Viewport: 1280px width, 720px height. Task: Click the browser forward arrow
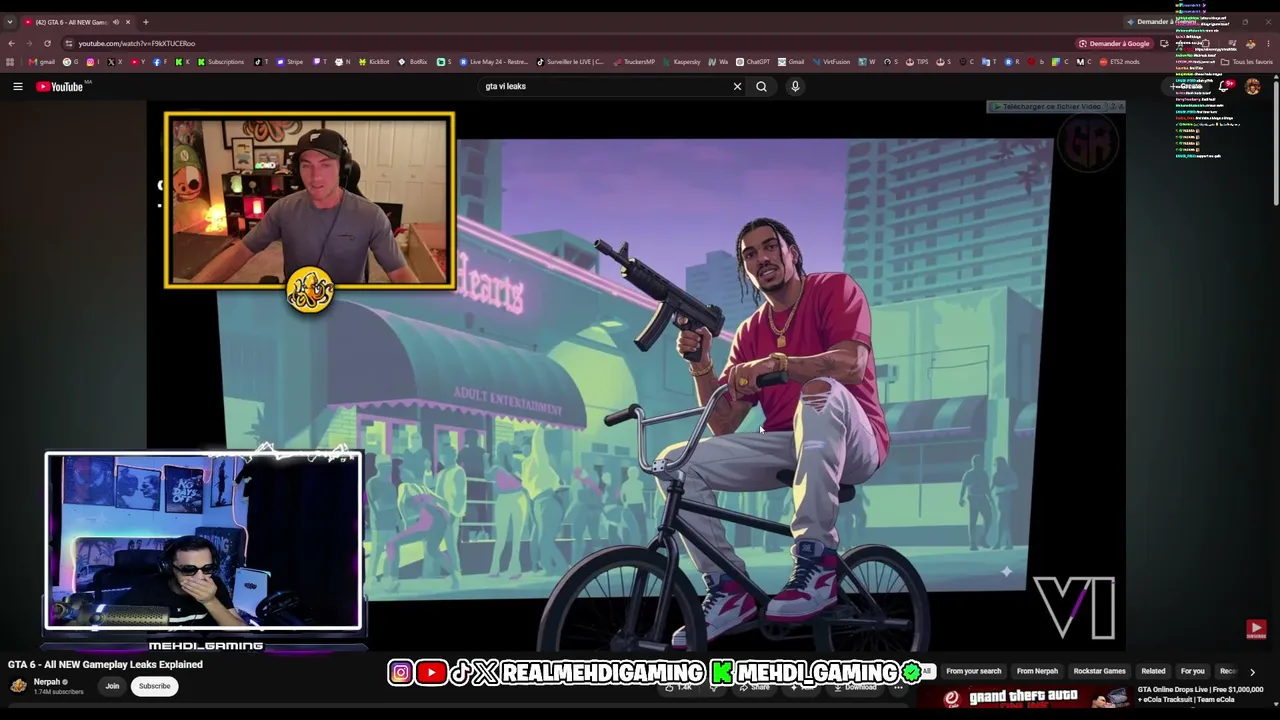click(29, 44)
